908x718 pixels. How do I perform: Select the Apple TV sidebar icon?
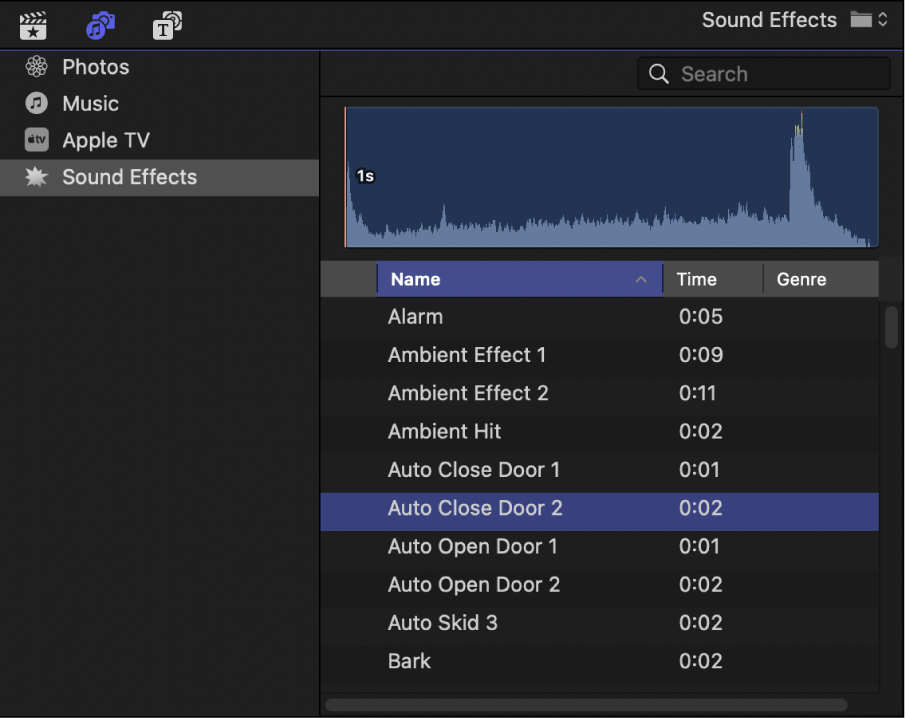tap(37, 140)
